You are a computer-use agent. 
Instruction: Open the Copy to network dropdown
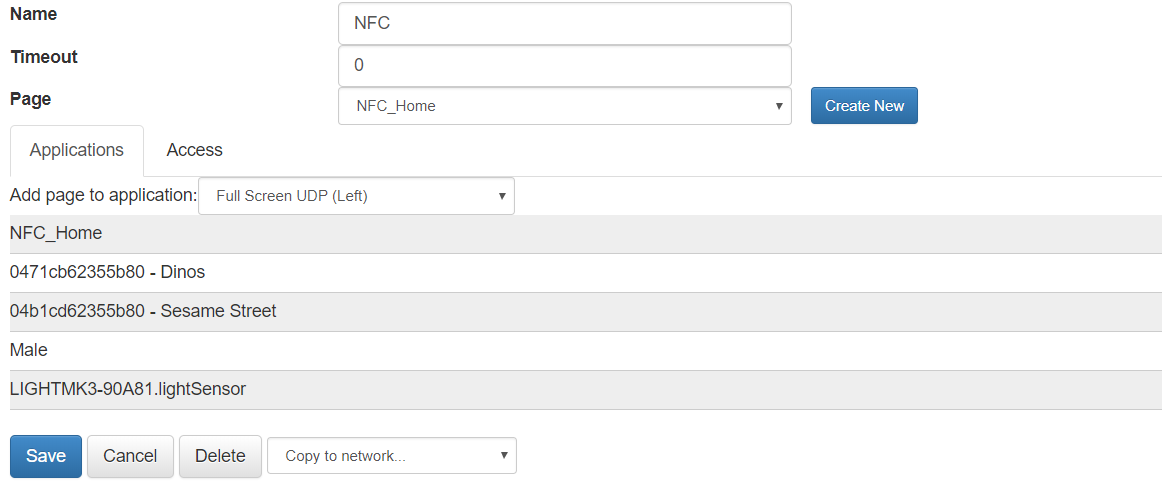pos(391,456)
